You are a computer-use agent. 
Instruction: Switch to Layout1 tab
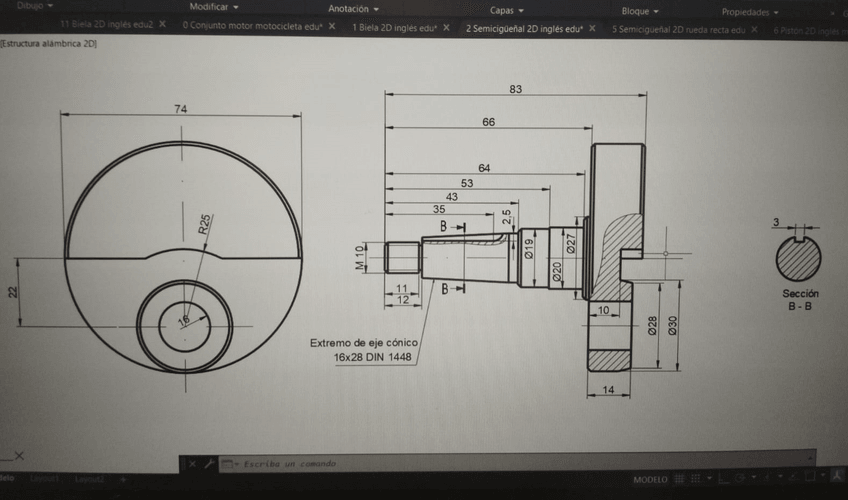click(44, 479)
